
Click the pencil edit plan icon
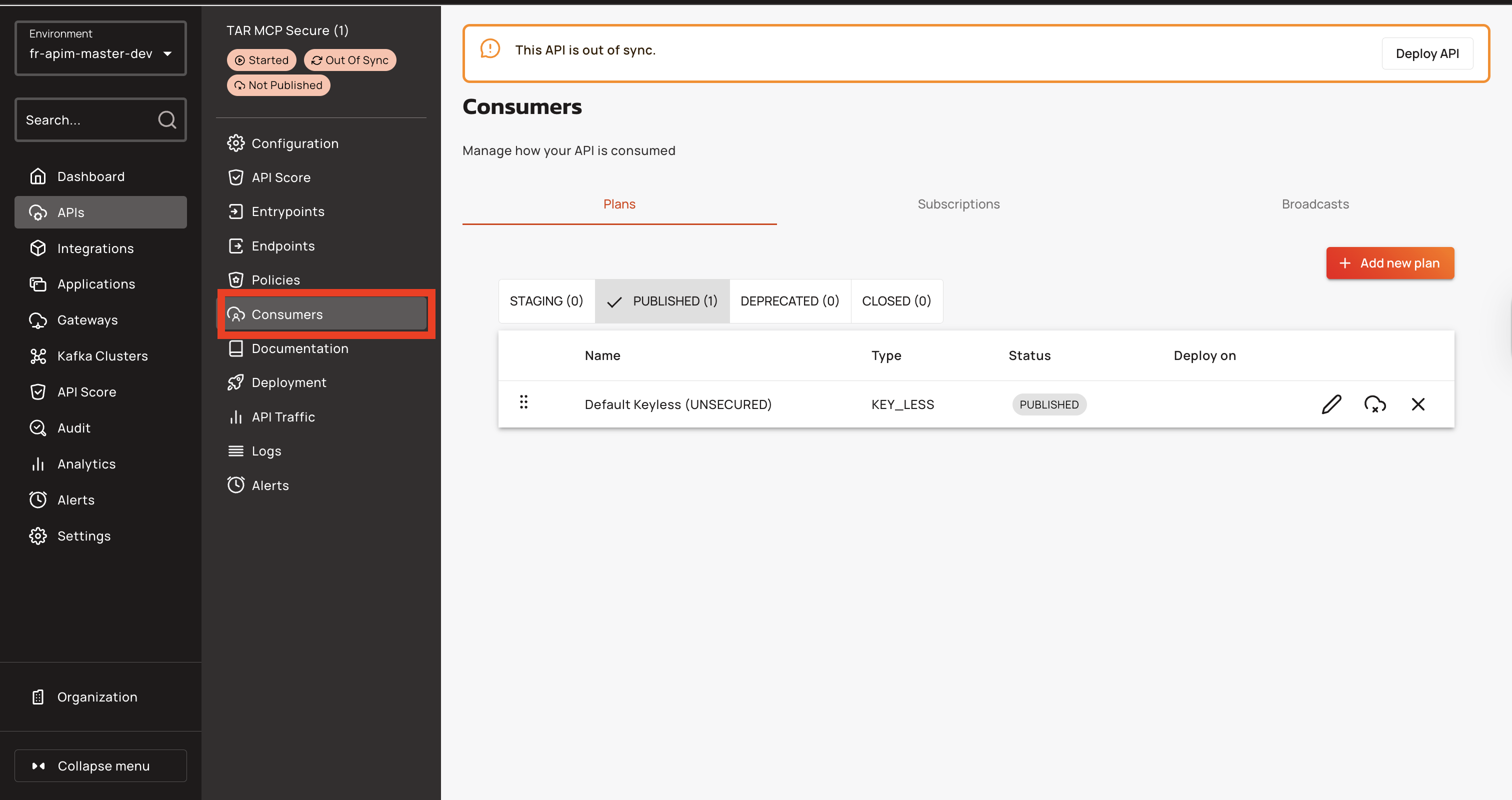click(x=1331, y=404)
